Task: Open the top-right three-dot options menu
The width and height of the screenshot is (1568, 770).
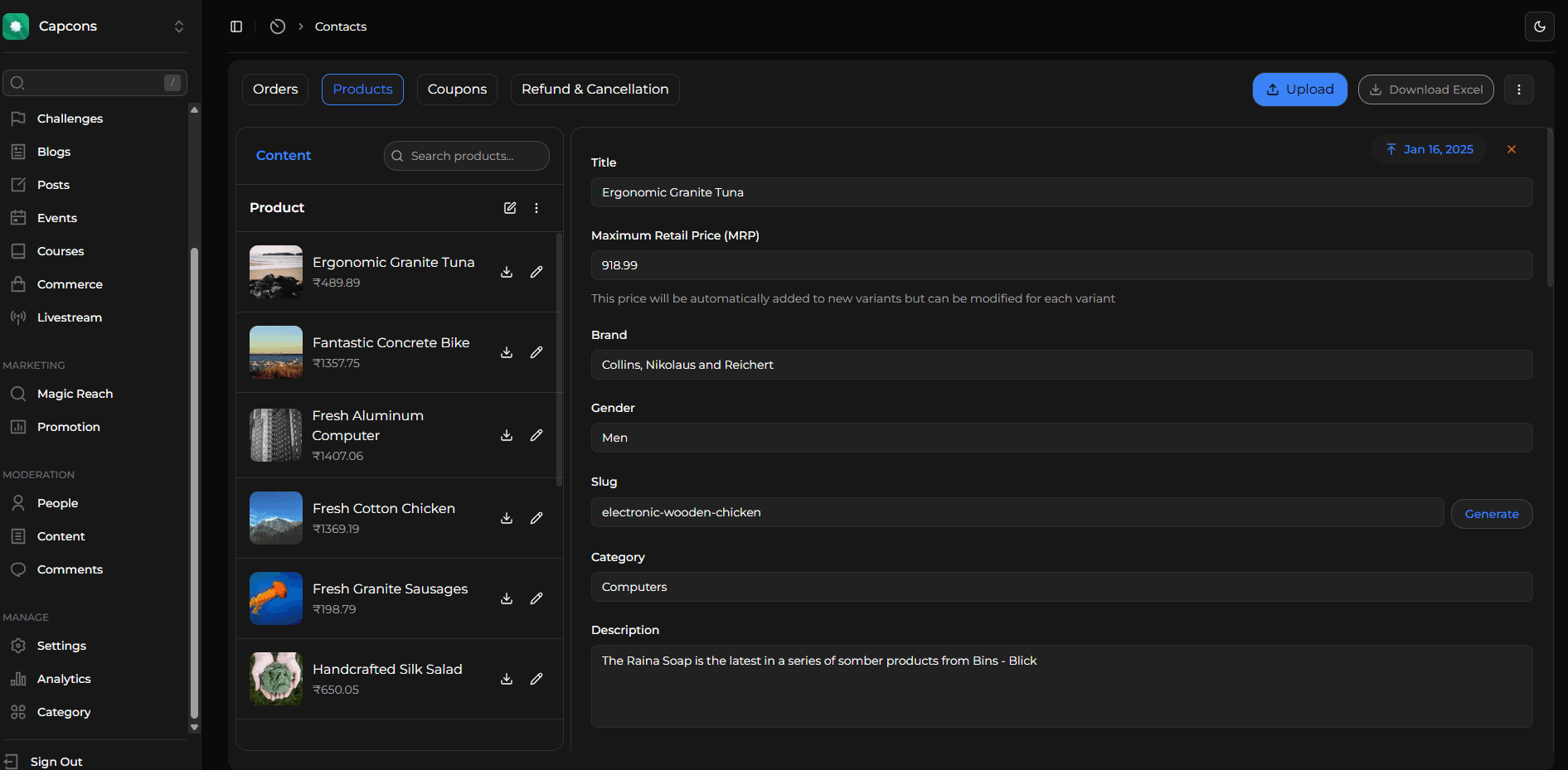Action: click(x=1519, y=90)
